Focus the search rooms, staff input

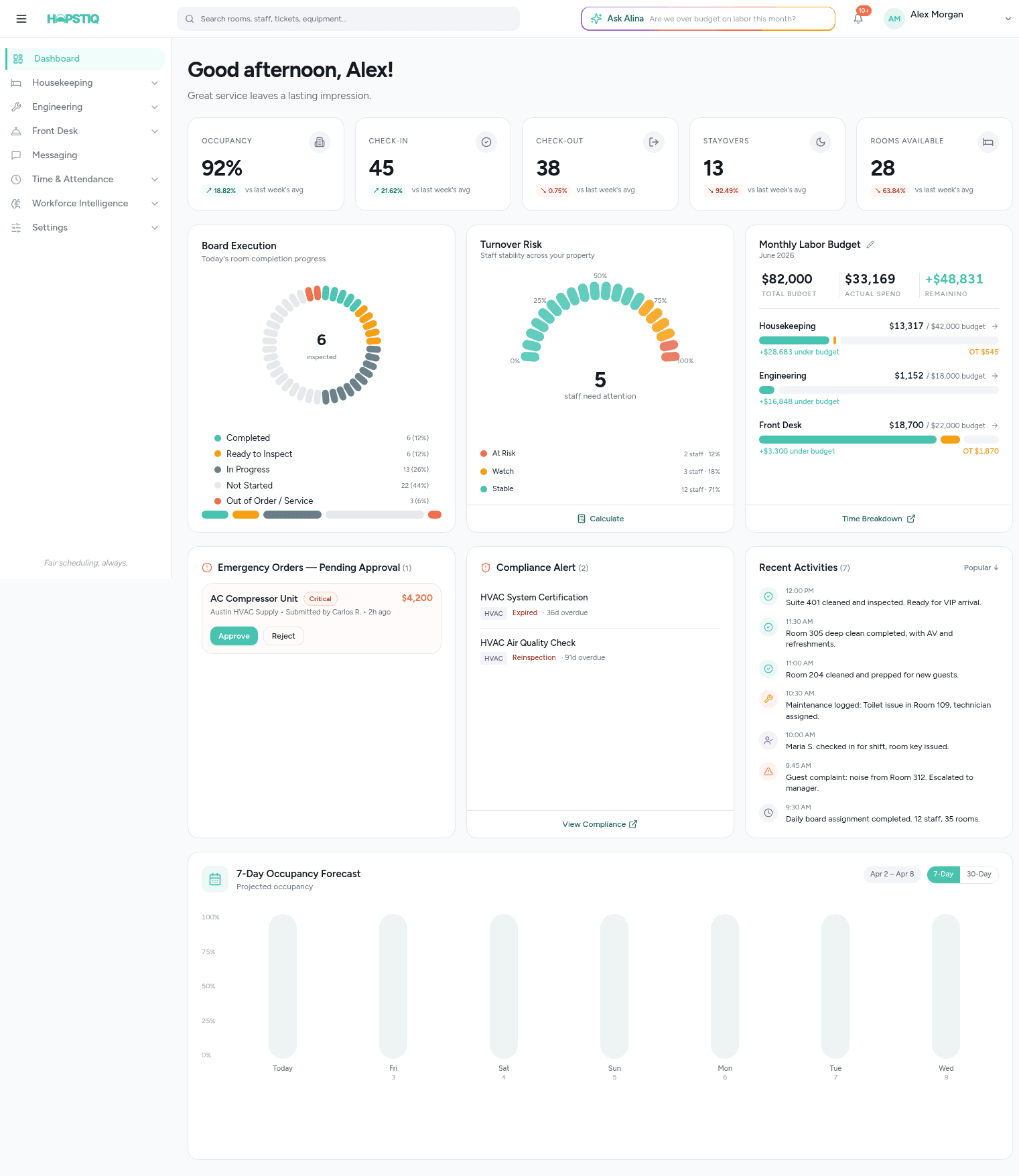348,19
